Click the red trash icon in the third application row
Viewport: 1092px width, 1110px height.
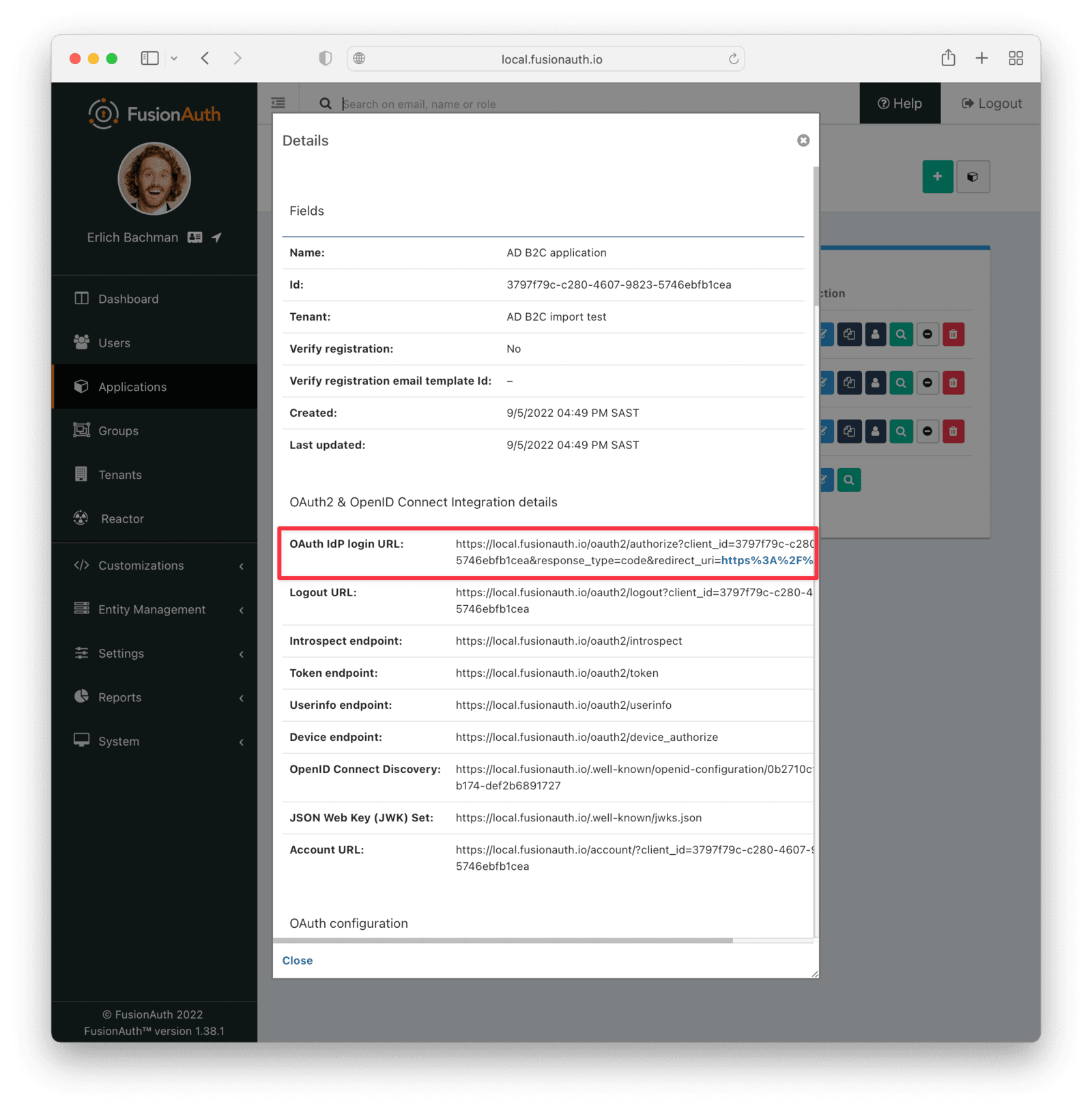953,431
